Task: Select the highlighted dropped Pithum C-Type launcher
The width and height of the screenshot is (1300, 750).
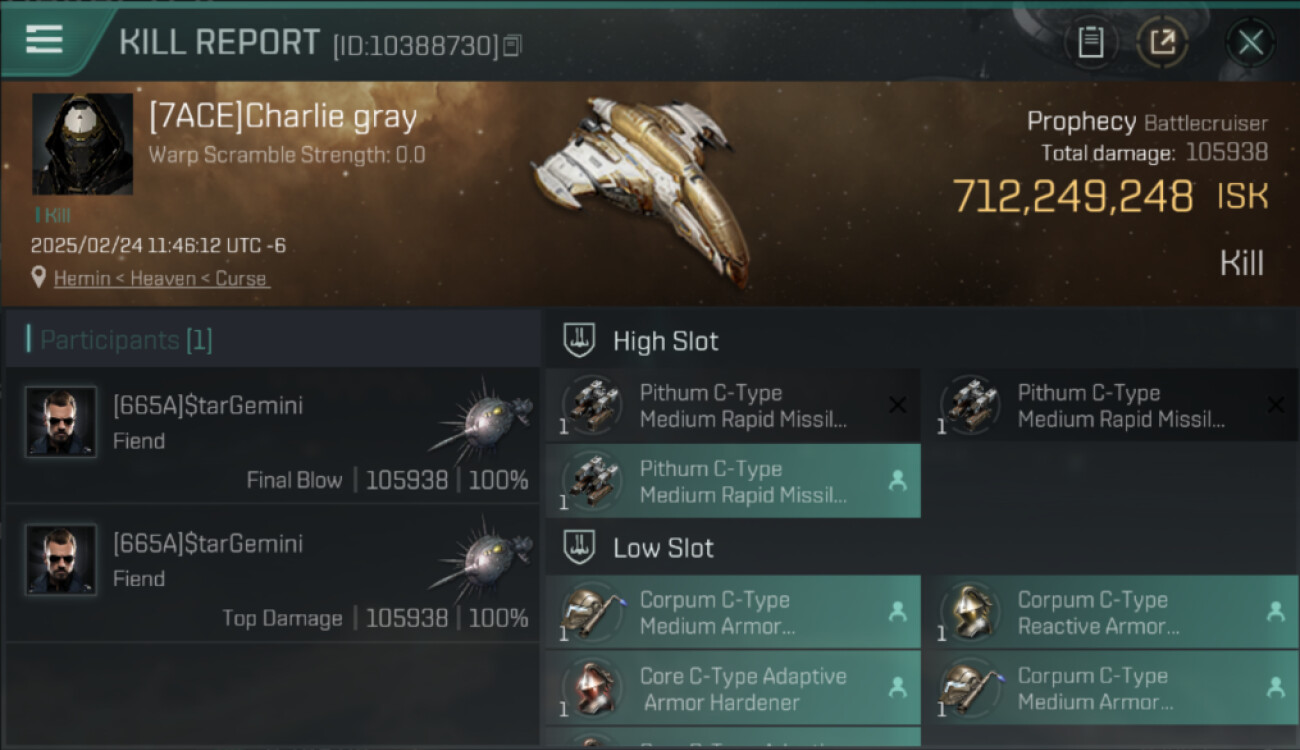Action: coord(732,481)
